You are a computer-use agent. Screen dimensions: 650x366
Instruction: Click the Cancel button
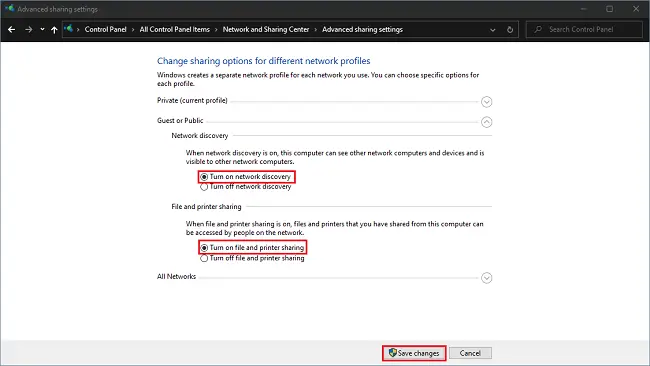tap(470, 353)
